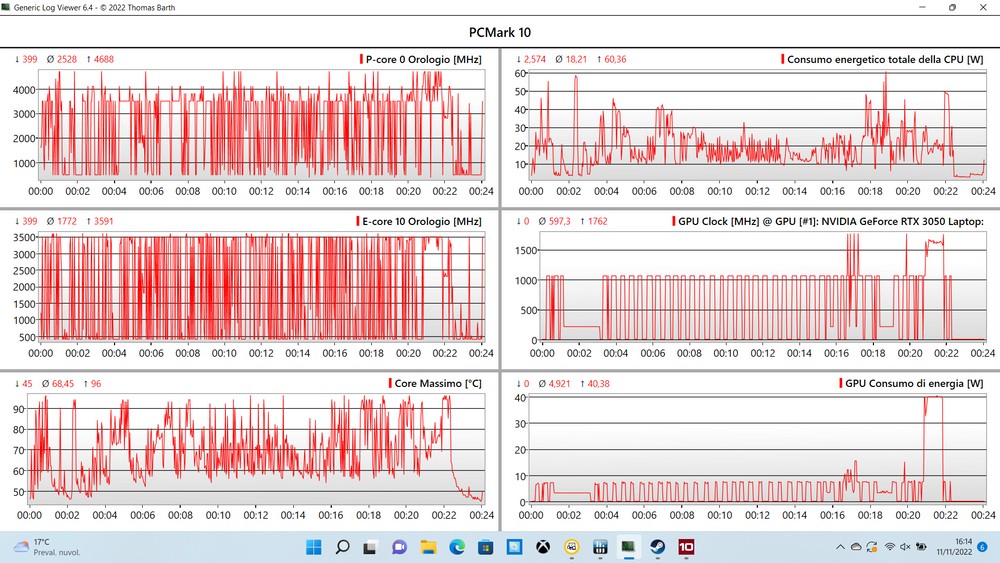Open taskbar Search magnifier
The height and width of the screenshot is (563, 1000).
(342, 547)
